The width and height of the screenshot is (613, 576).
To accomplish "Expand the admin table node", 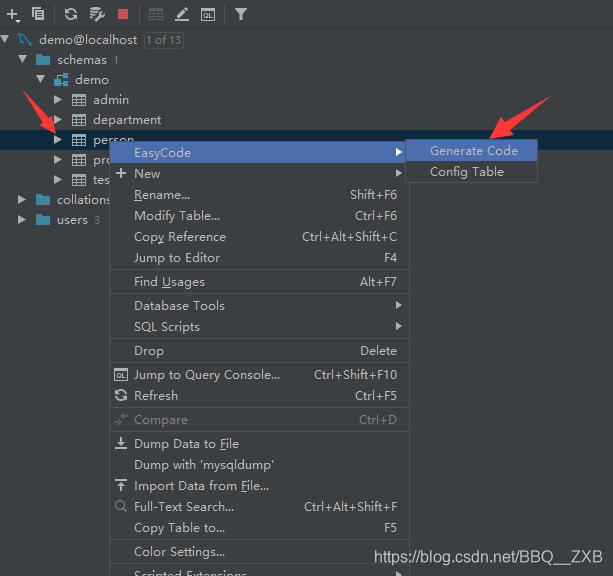I will 58,100.
